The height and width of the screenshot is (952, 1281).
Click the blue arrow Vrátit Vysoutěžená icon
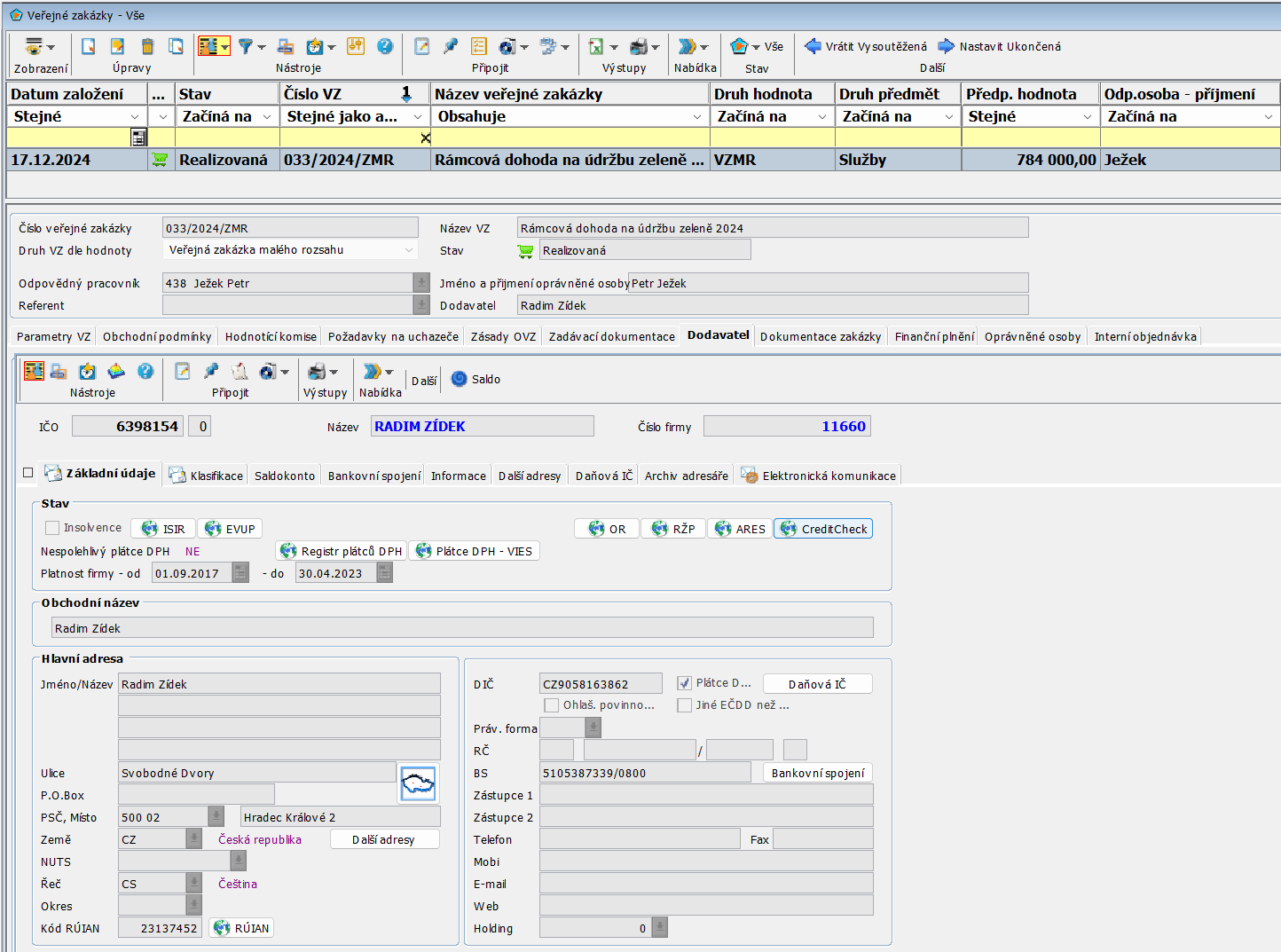point(813,46)
